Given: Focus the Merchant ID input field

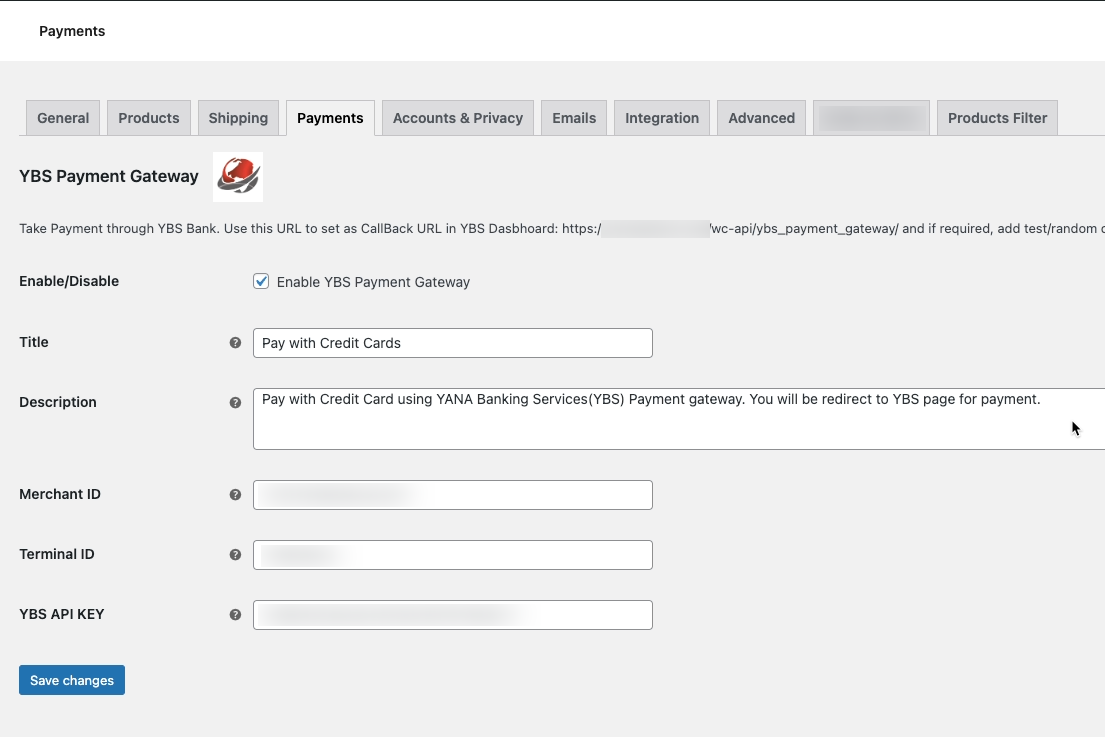Looking at the screenshot, I should point(452,495).
